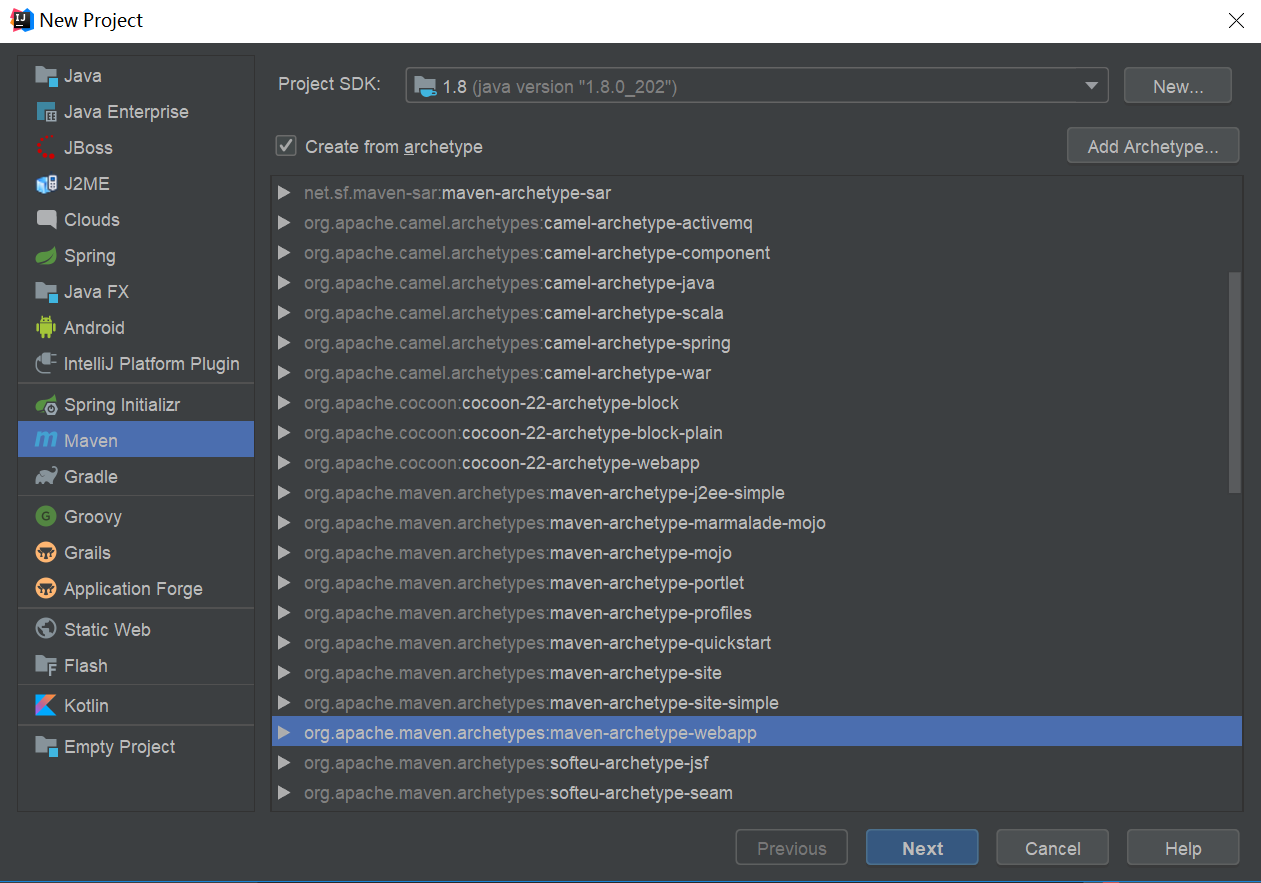This screenshot has height=883, width=1261.
Task: Click the Previous button
Action: 791,848
